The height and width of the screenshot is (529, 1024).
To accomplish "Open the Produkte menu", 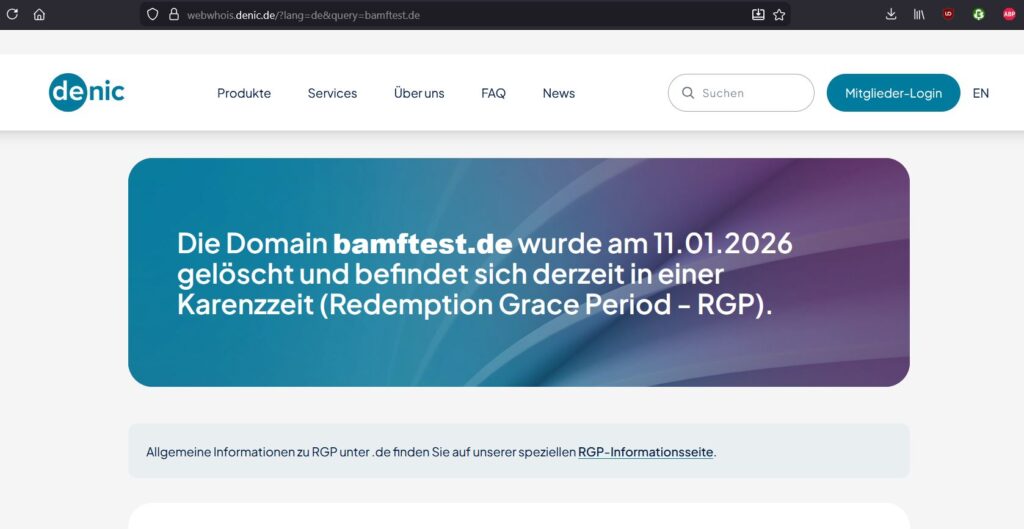I will point(244,93).
